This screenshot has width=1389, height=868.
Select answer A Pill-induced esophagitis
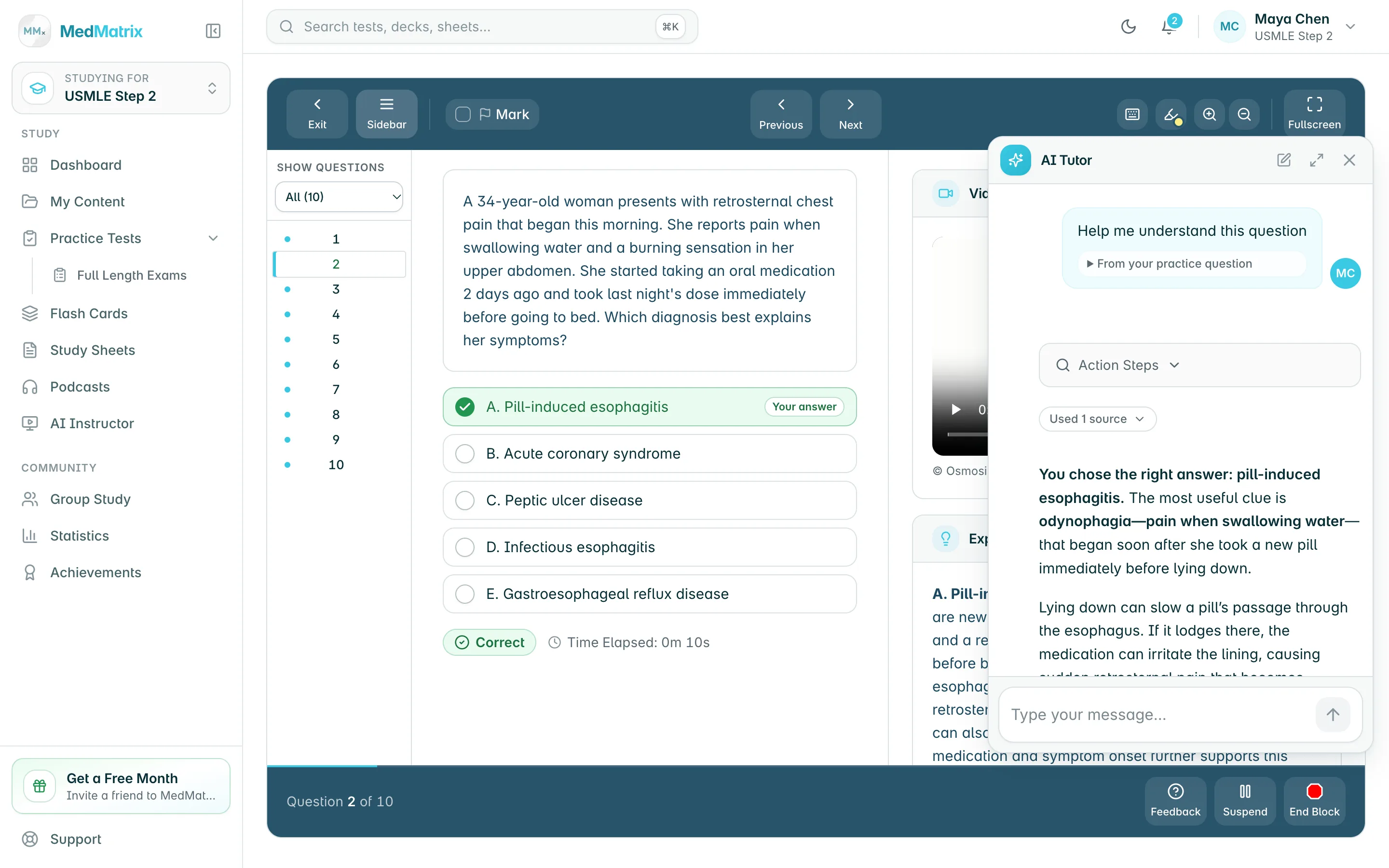[650, 407]
